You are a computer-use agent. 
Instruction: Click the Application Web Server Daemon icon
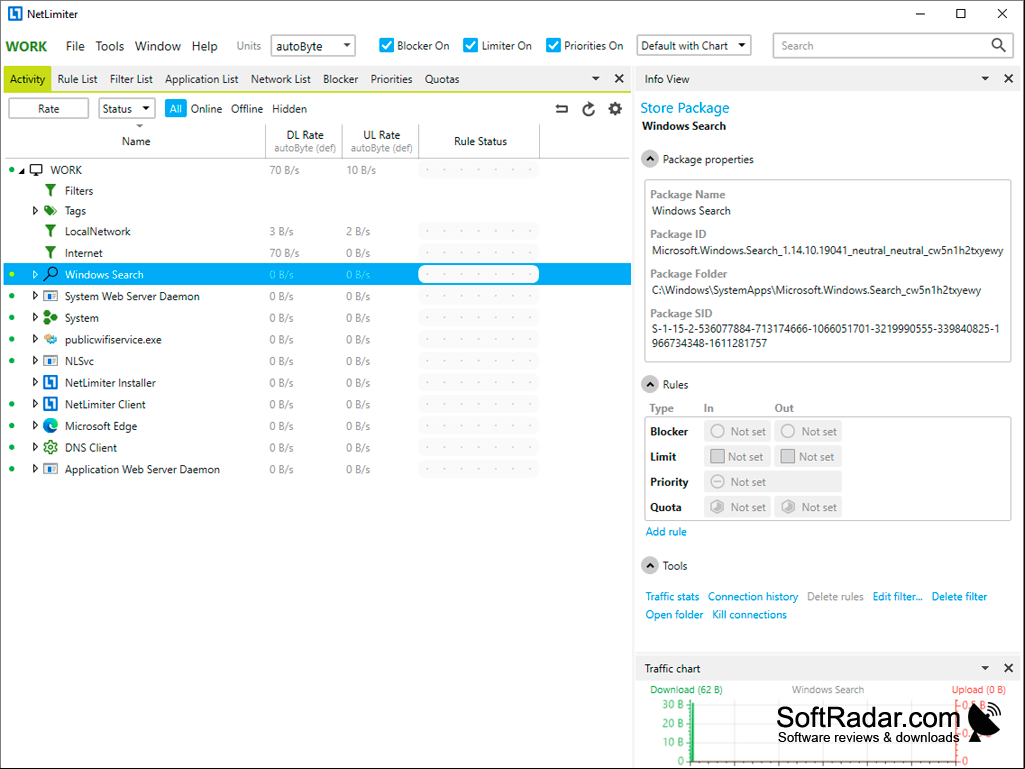pyautogui.click(x=50, y=469)
